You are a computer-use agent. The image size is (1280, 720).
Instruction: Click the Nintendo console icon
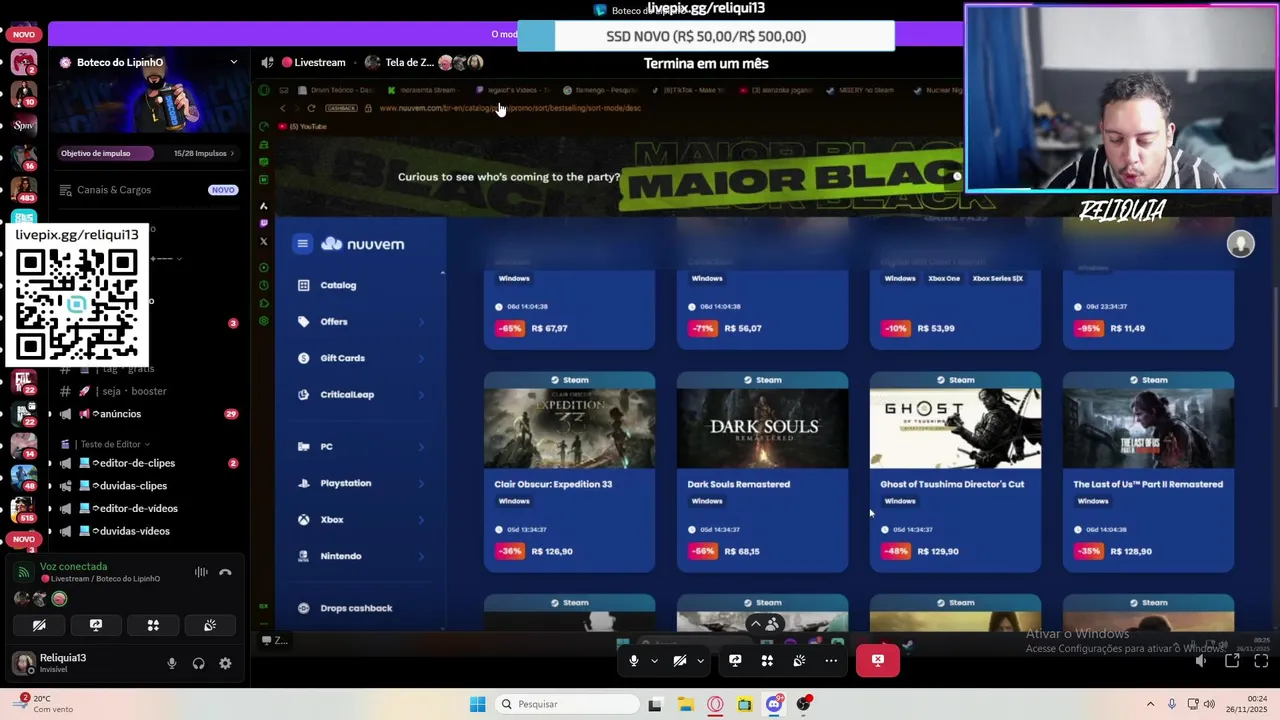303,556
